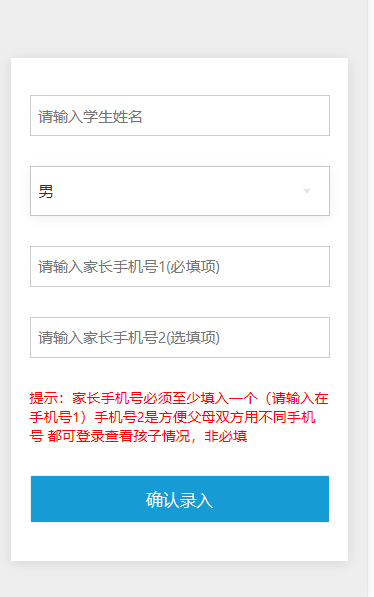The image size is (374, 597).
Task: Click the red 提示 hint text
Action: click(x=179, y=417)
